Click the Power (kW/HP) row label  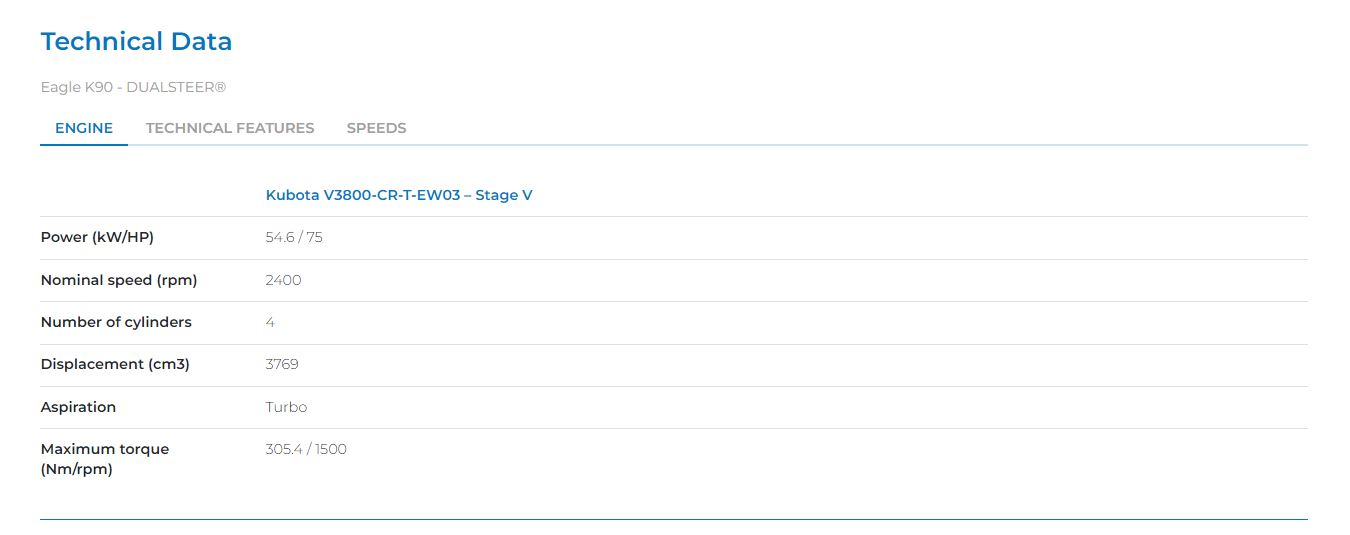(x=97, y=238)
